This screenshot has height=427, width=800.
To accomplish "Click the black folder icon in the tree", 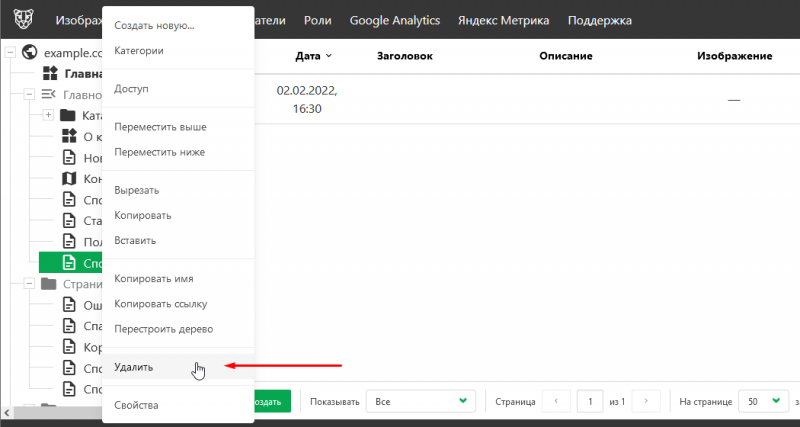I will 69,116.
